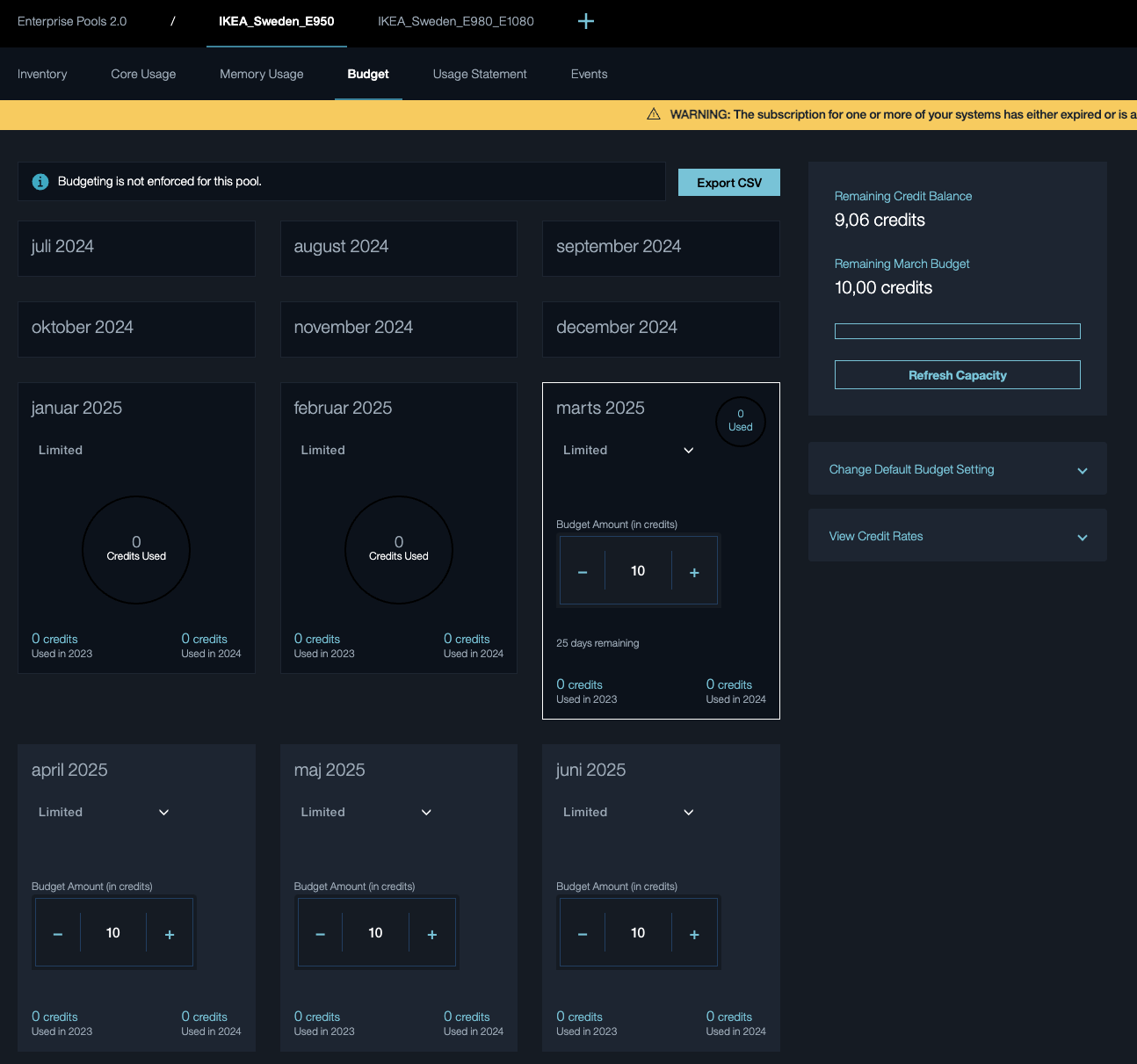Image resolution: width=1137 pixels, height=1064 pixels.
Task: Decrease maj 2025 budget amount
Action: tap(320, 934)
